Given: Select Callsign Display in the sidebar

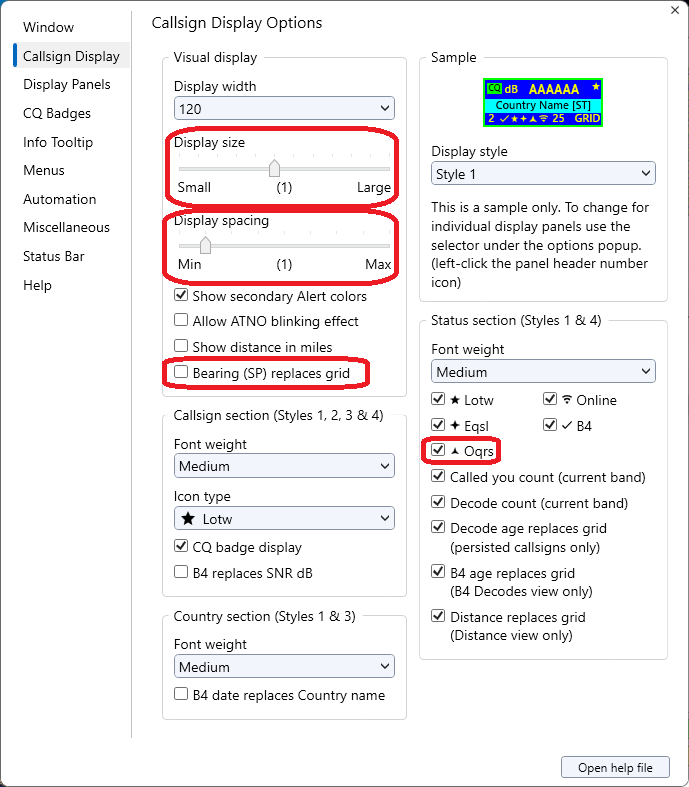Looking at the screenshot, I should point(71,56).
